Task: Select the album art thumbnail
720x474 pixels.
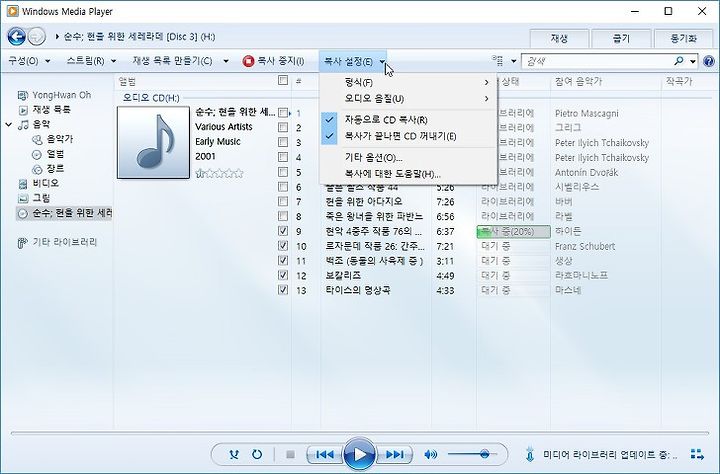Action: [x=153, y=142]
